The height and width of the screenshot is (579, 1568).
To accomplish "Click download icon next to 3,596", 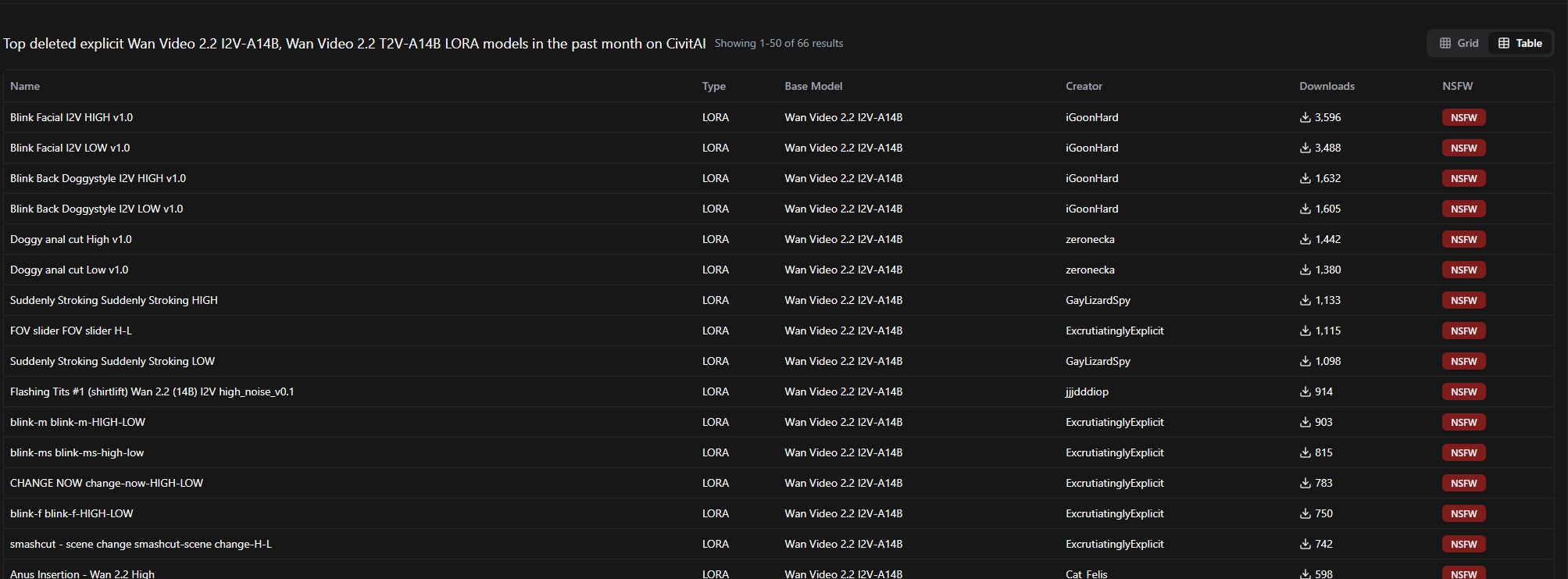I will coord(1305,117).
